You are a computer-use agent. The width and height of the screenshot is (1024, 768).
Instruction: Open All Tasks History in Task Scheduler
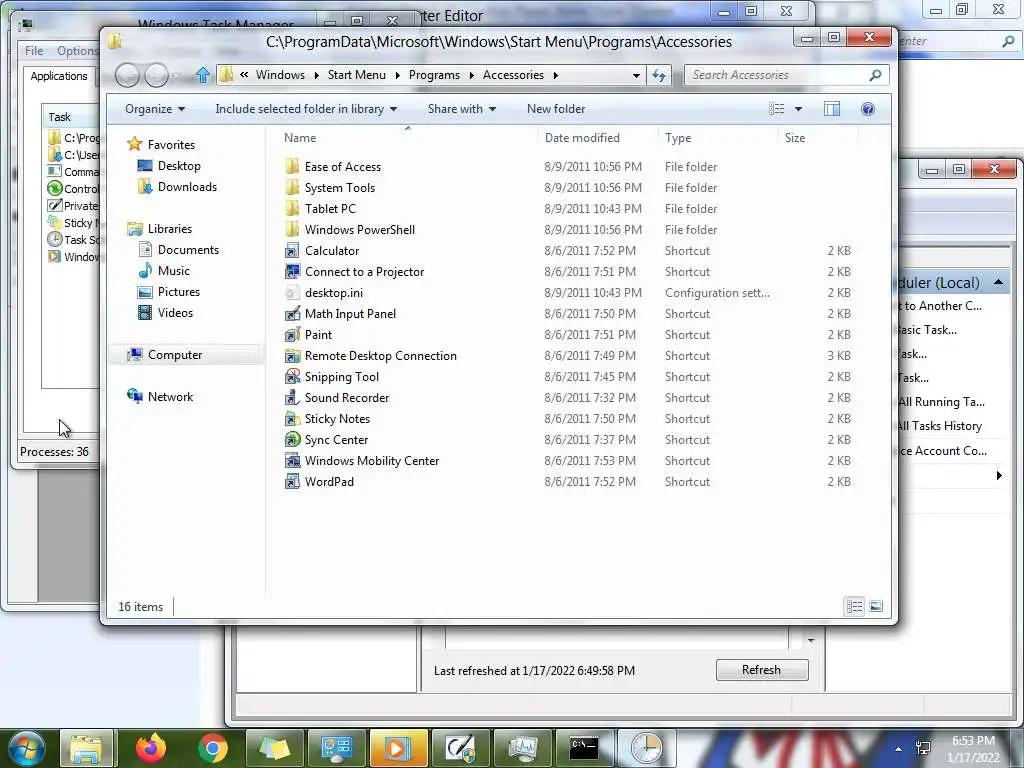(x=939, y=426)
